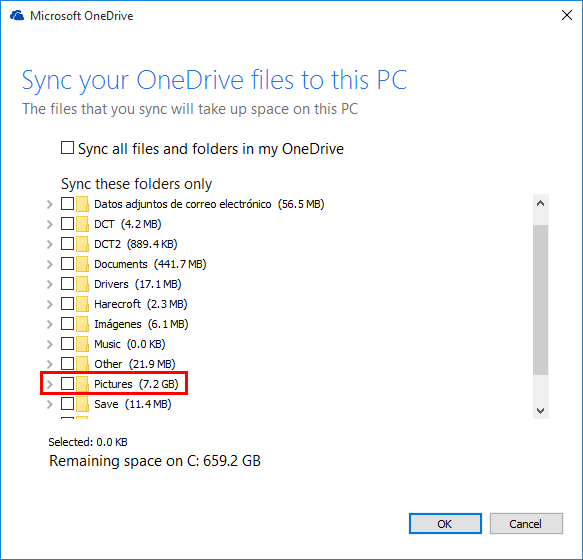Click the scrollbar down arrow

click(541, 411)
